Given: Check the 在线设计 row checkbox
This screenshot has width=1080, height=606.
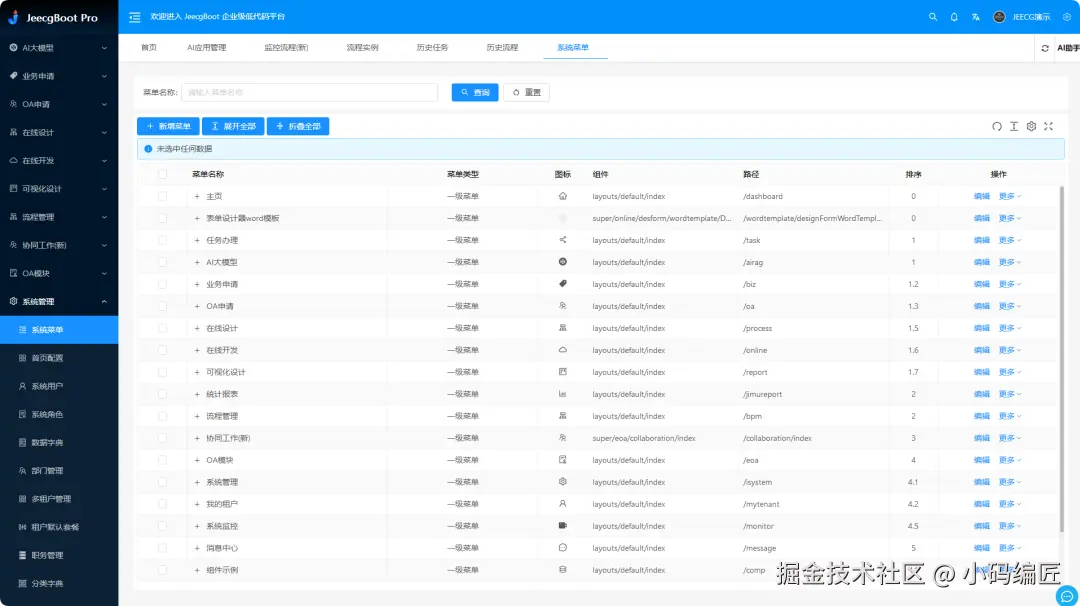Looking at the screenshot, I should (163, 328).
